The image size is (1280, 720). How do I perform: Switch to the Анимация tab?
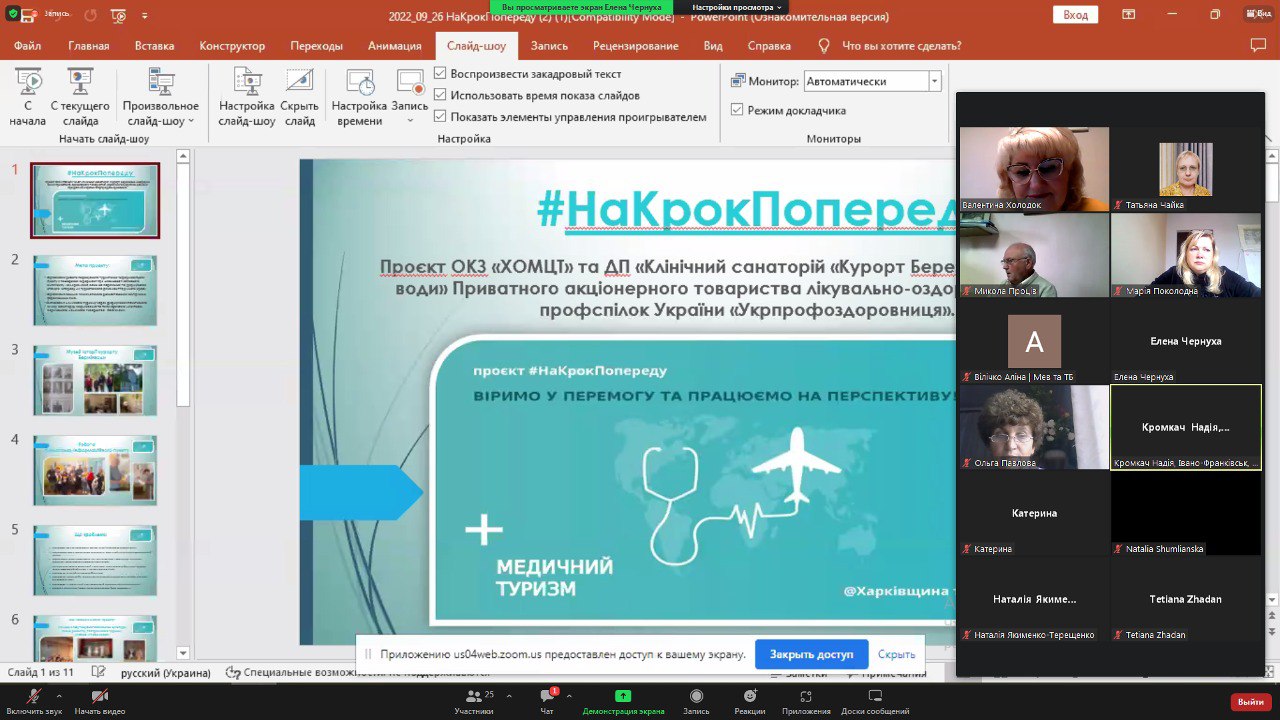394,46
